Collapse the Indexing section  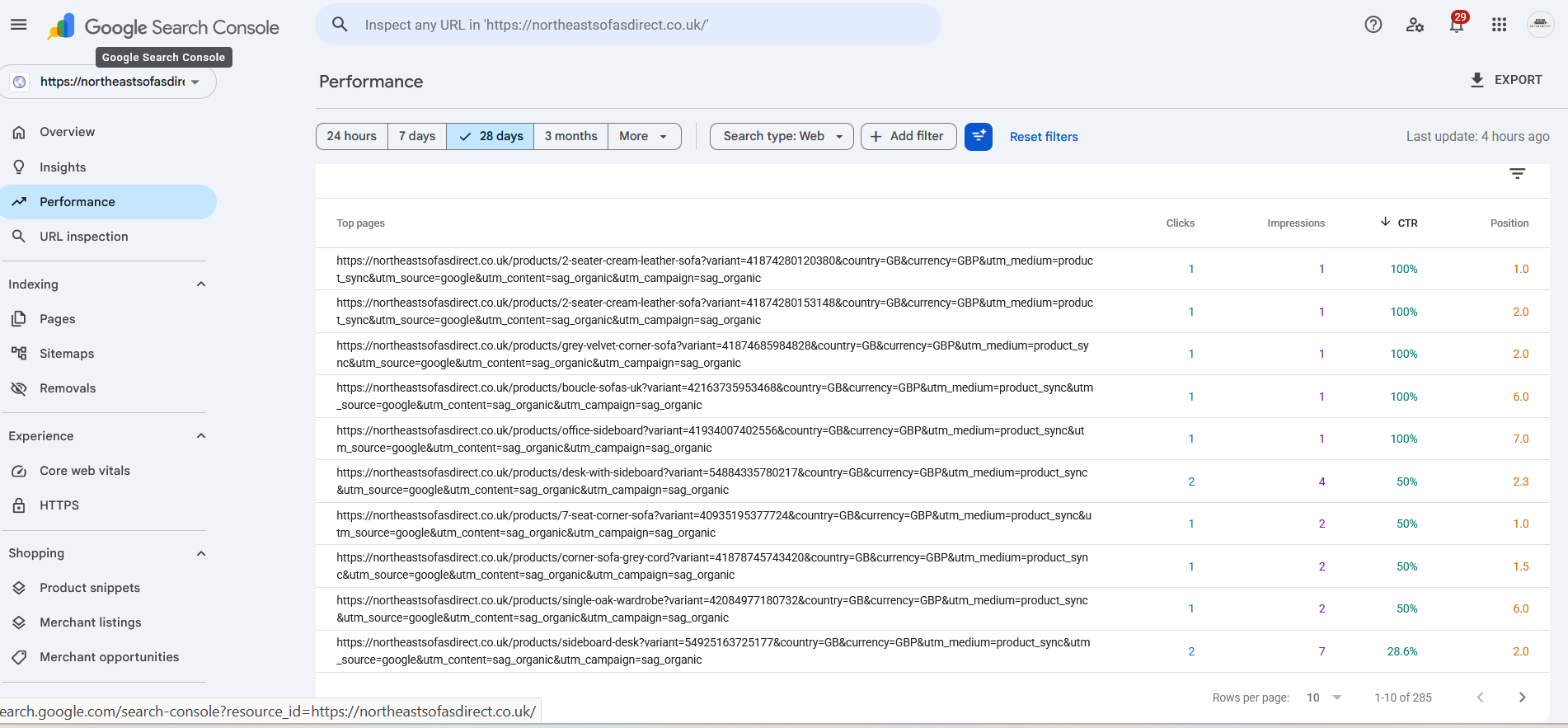[201, 284]
